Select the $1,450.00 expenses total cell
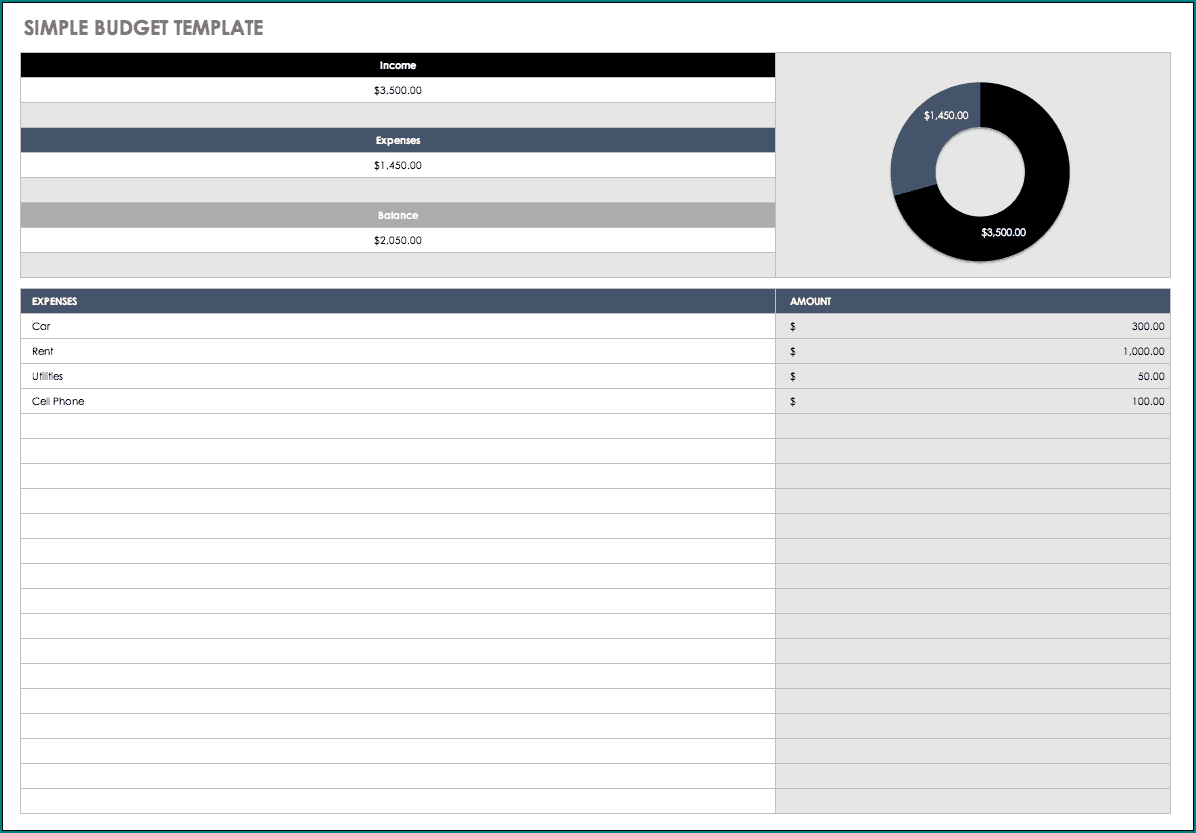 point(397,165)
